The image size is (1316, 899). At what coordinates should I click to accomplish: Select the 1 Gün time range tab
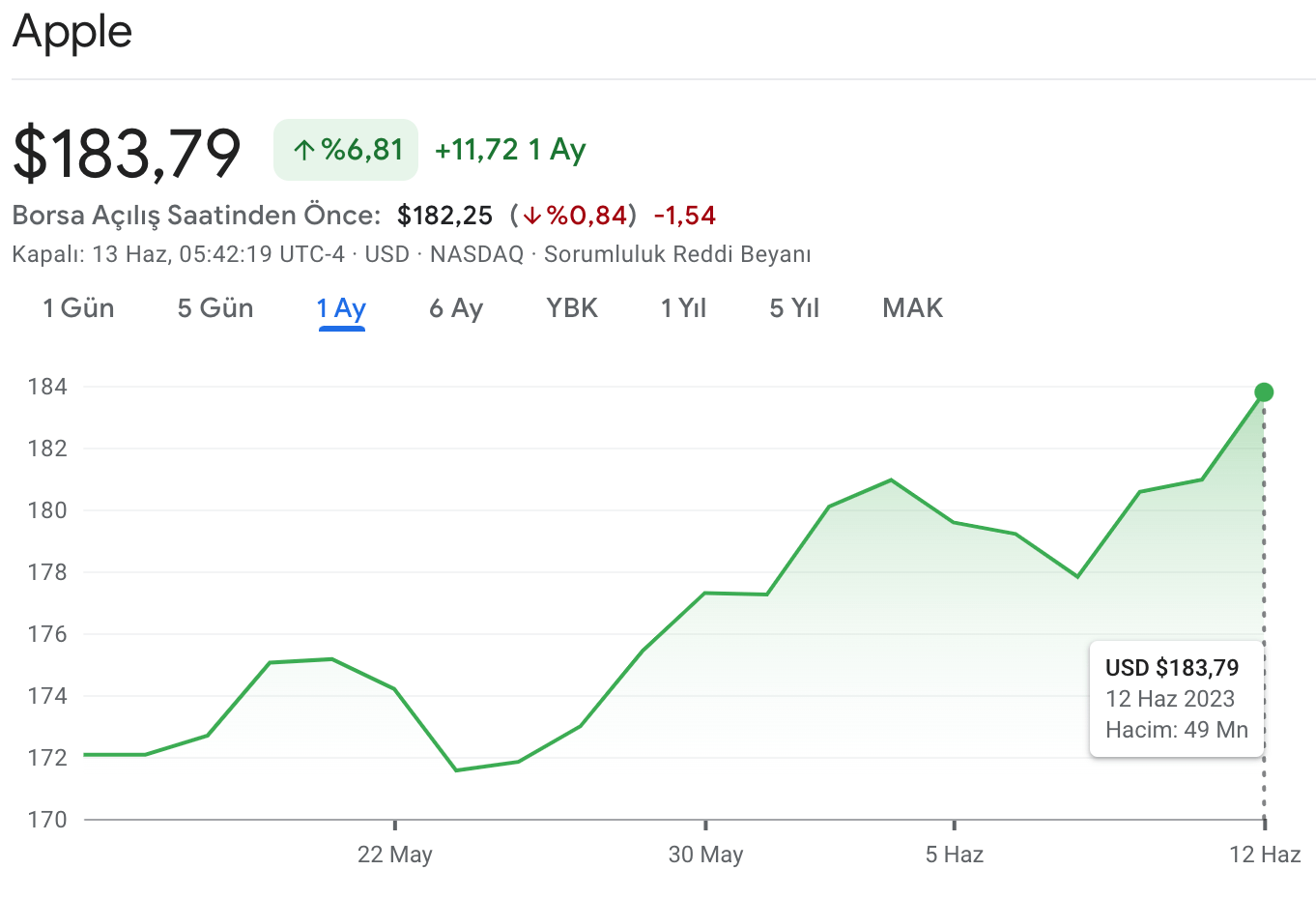pos(78,308)
